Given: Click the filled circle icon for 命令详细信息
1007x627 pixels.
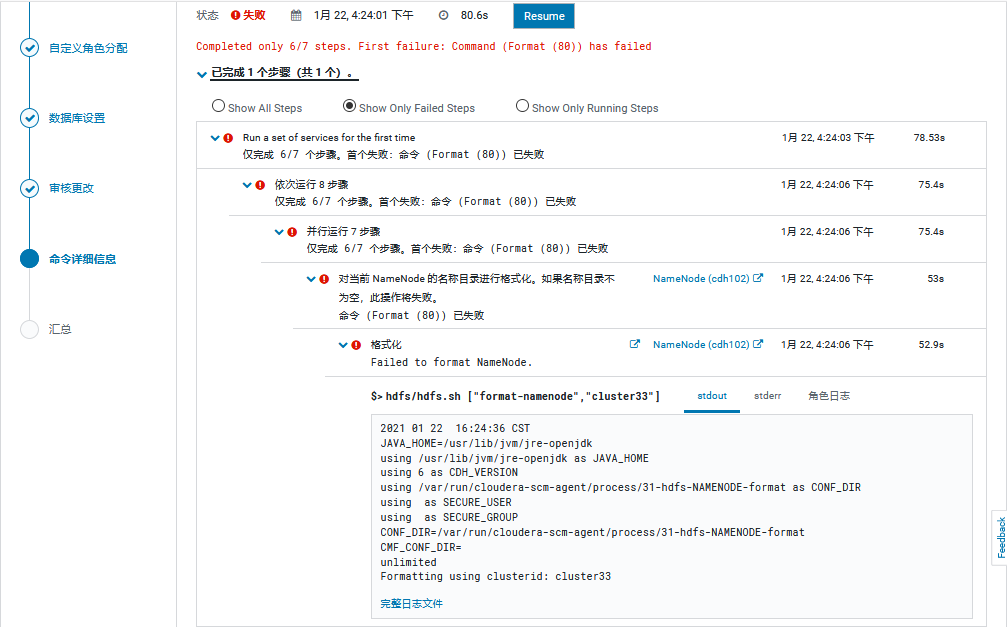Looking at the screenshot, I should point(28,257).
